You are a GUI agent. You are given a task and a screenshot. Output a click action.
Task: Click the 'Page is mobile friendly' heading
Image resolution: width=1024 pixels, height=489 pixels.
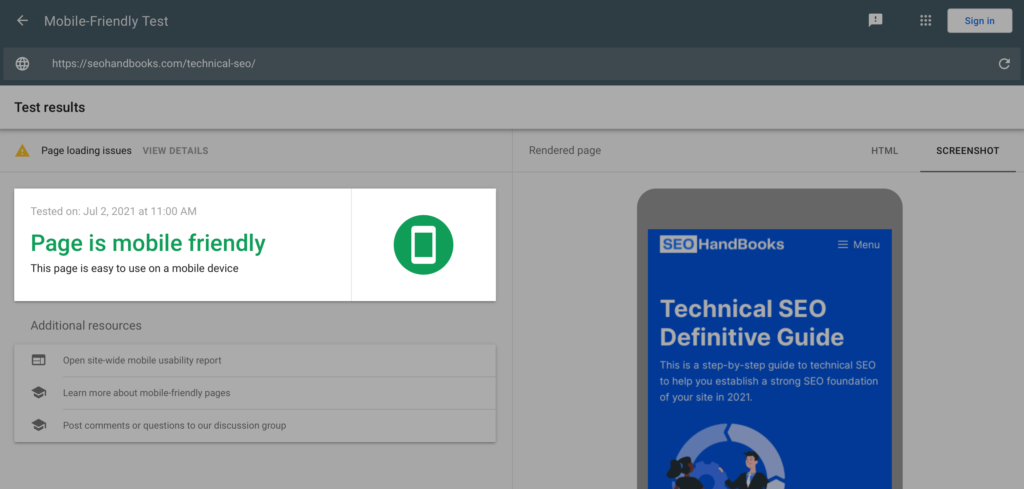(148, 243)
